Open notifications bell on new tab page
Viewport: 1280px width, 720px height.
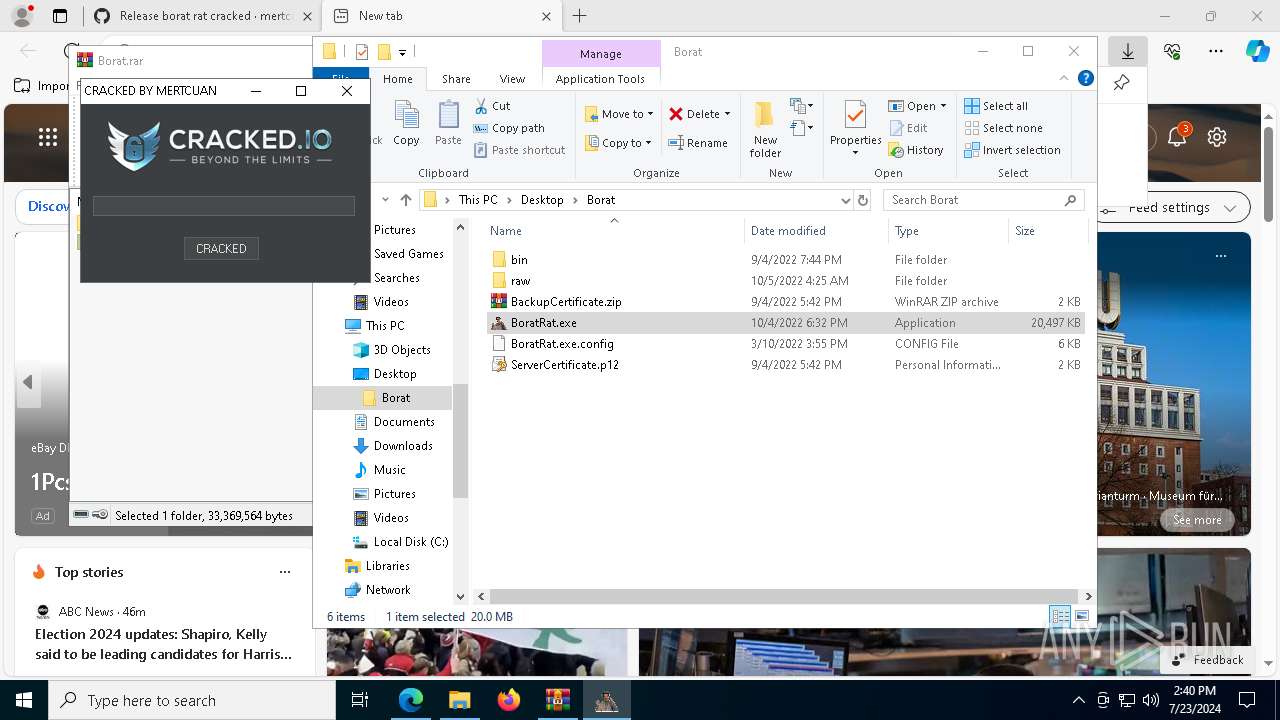pos(1177,137)
